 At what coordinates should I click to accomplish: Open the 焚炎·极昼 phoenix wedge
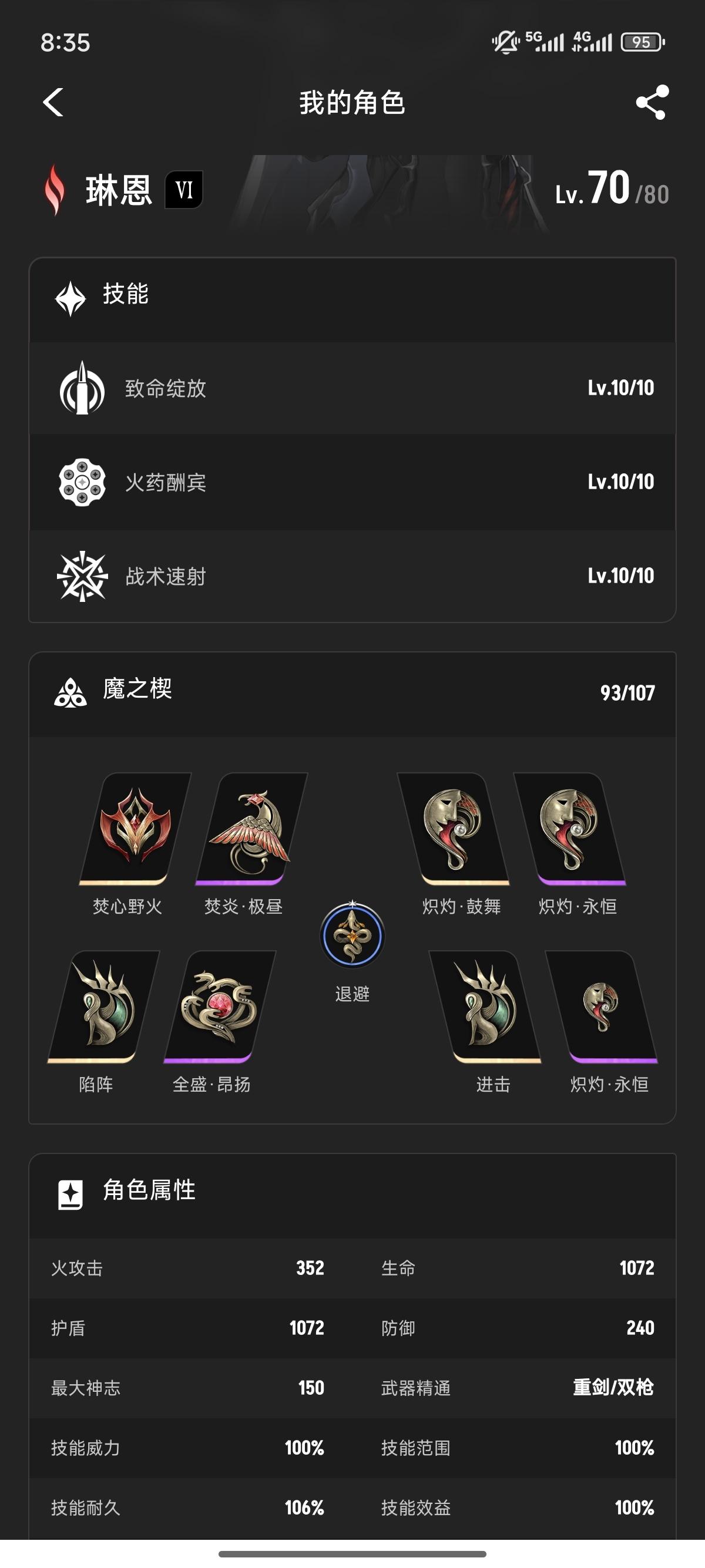pyautogui.click(x=251, y=828)
